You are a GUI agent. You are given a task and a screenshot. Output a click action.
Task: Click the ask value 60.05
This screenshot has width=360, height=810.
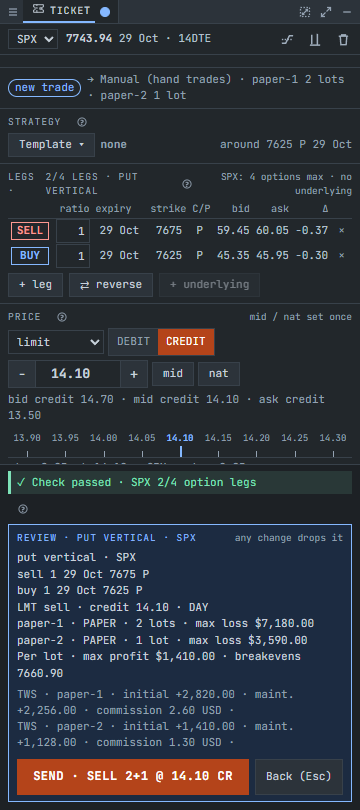[272, 230]
